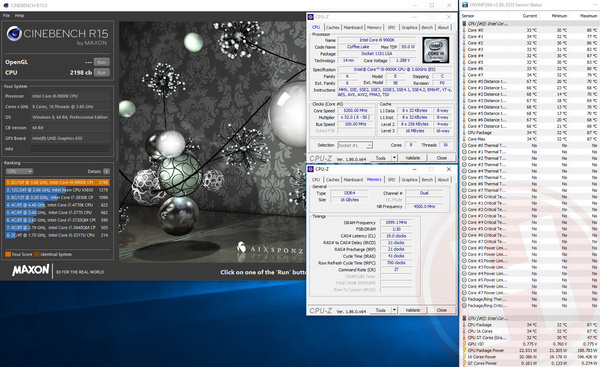The image size is (600, 367).
Task: Click the Current column header in HWiNFO
Action: pos(529,16)
